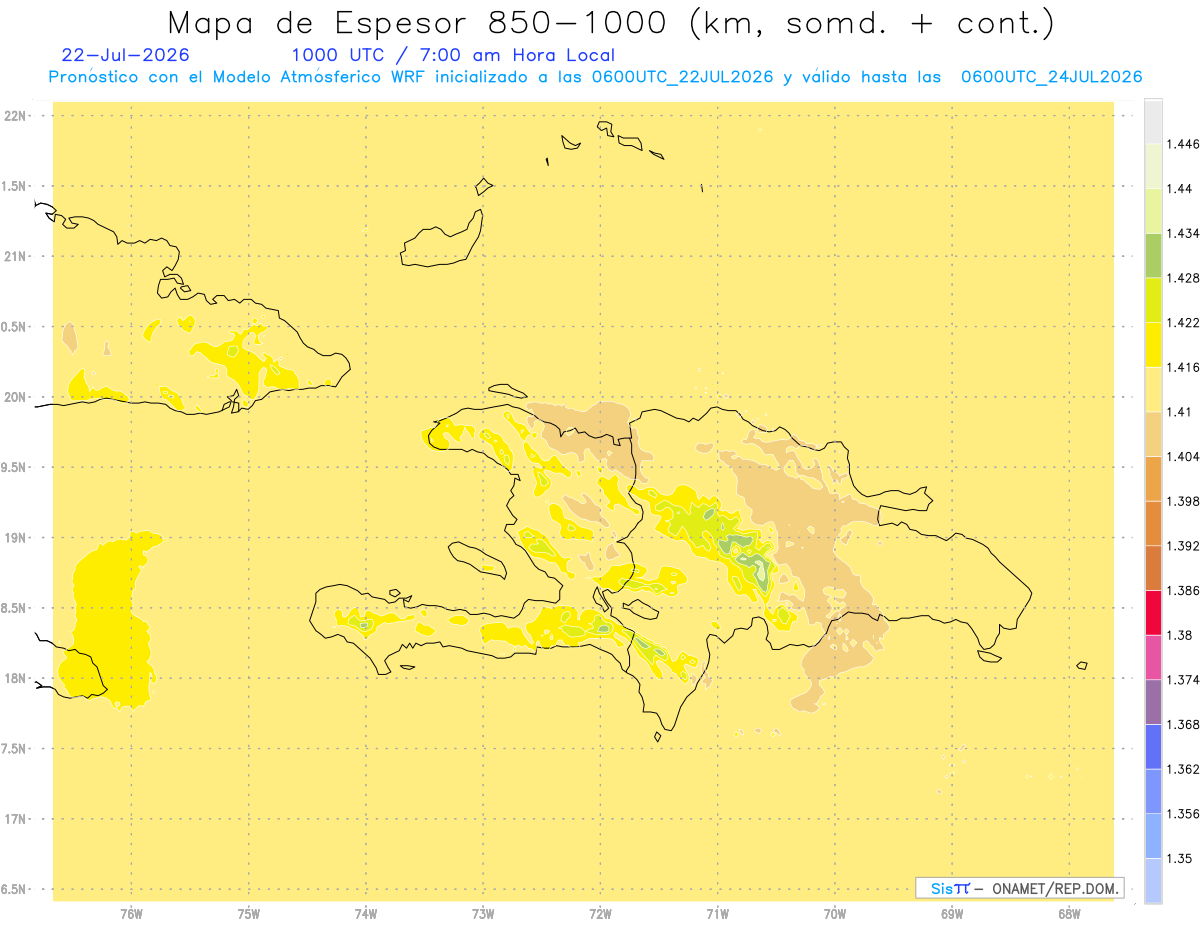Click the 22N latitude label
Screen dimensions: 1200x927
tap(17, 116)
